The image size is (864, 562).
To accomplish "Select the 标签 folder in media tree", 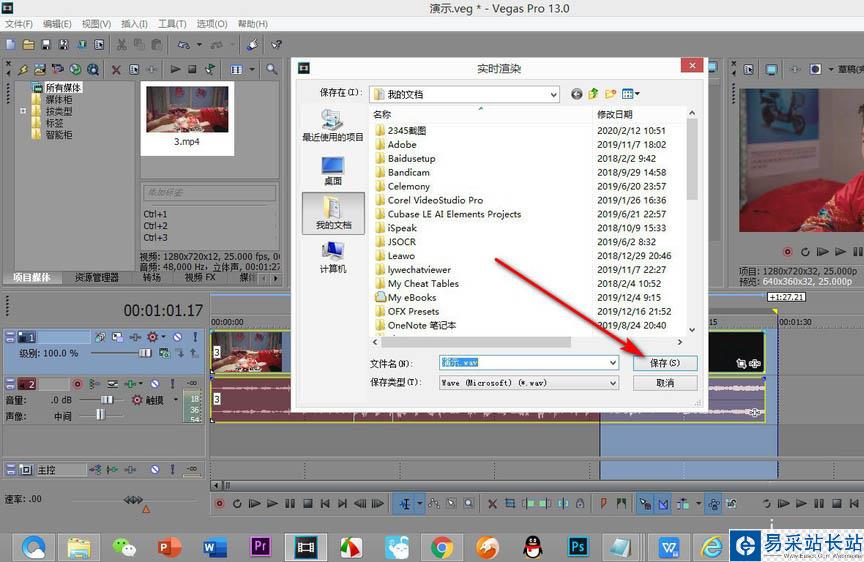I will (x=54, y=123).
